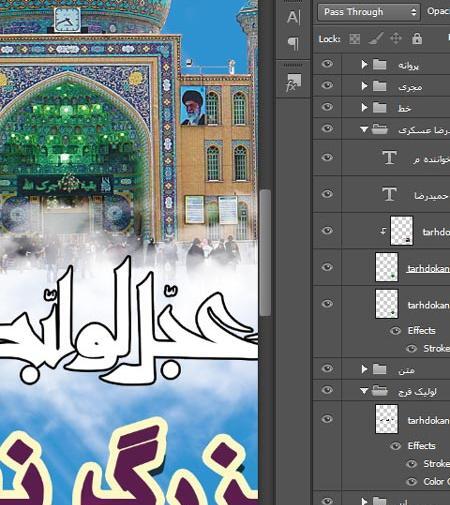
Task: Click the lock all padlock icon
Action: [417, 39]
